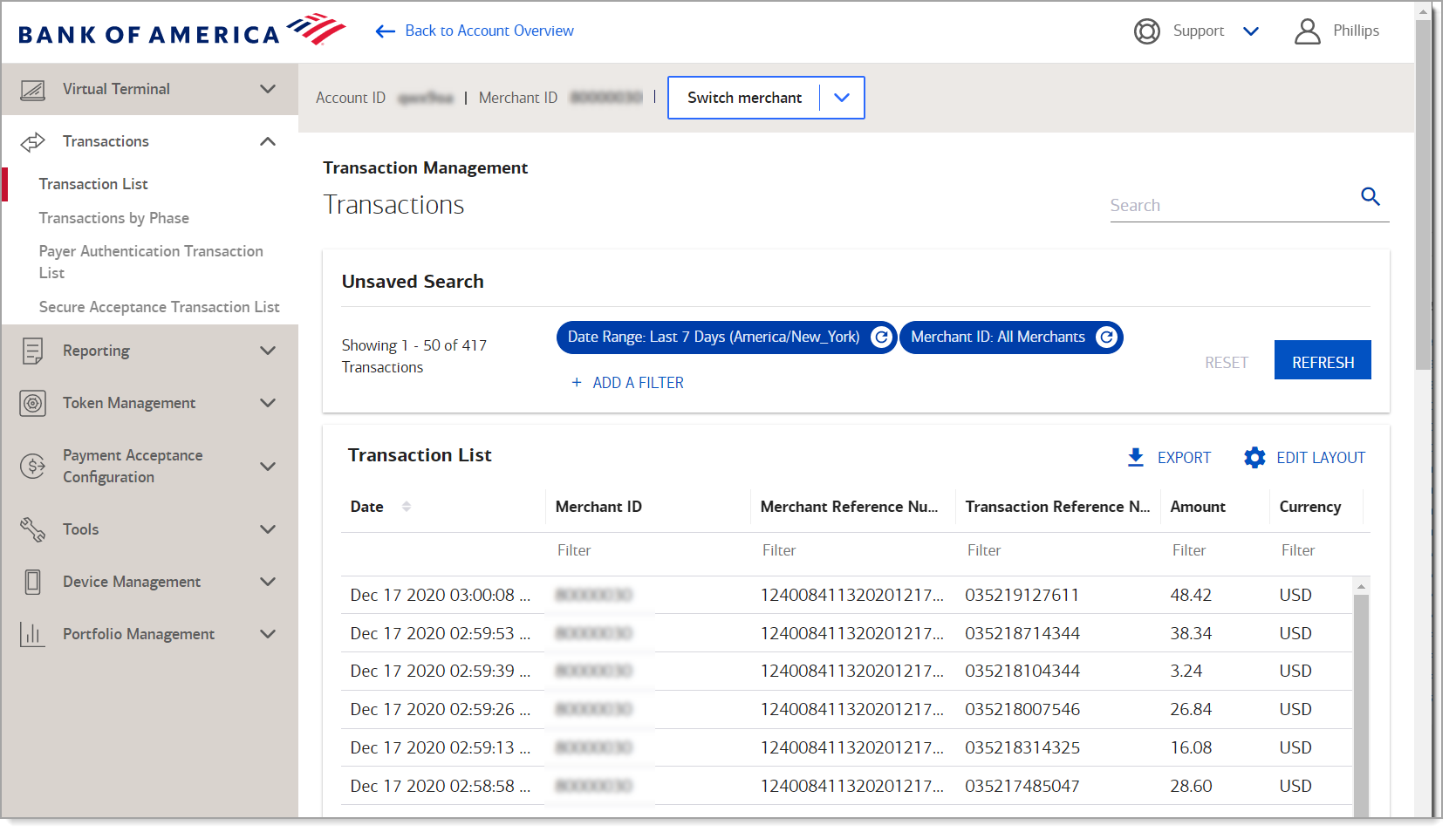This screenshot has height=832, width=1456.
Task: Expand the Device Management chevron
Action: coord(268,582)
